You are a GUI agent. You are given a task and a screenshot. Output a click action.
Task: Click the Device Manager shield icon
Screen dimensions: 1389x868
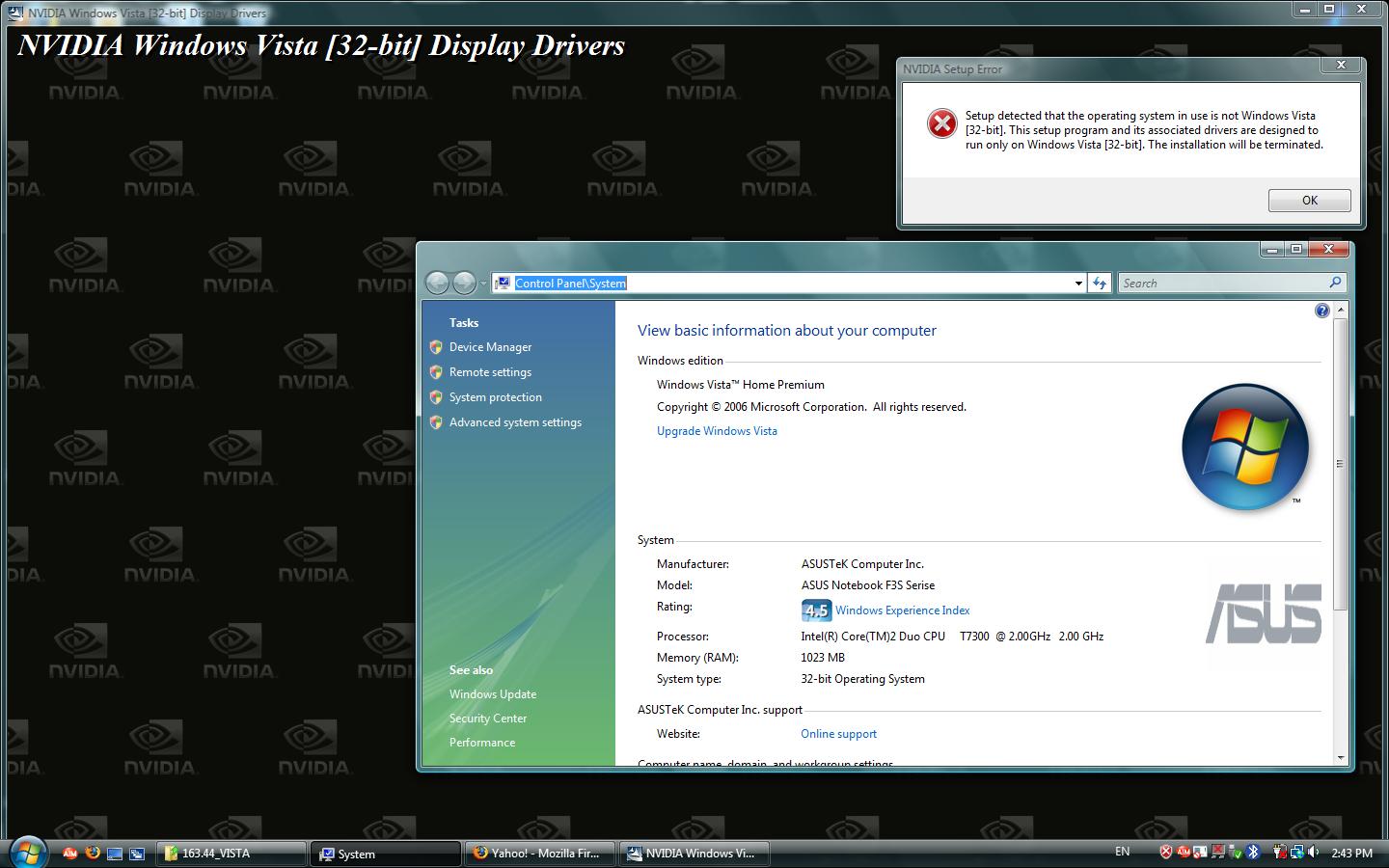[x=436, y=347]
